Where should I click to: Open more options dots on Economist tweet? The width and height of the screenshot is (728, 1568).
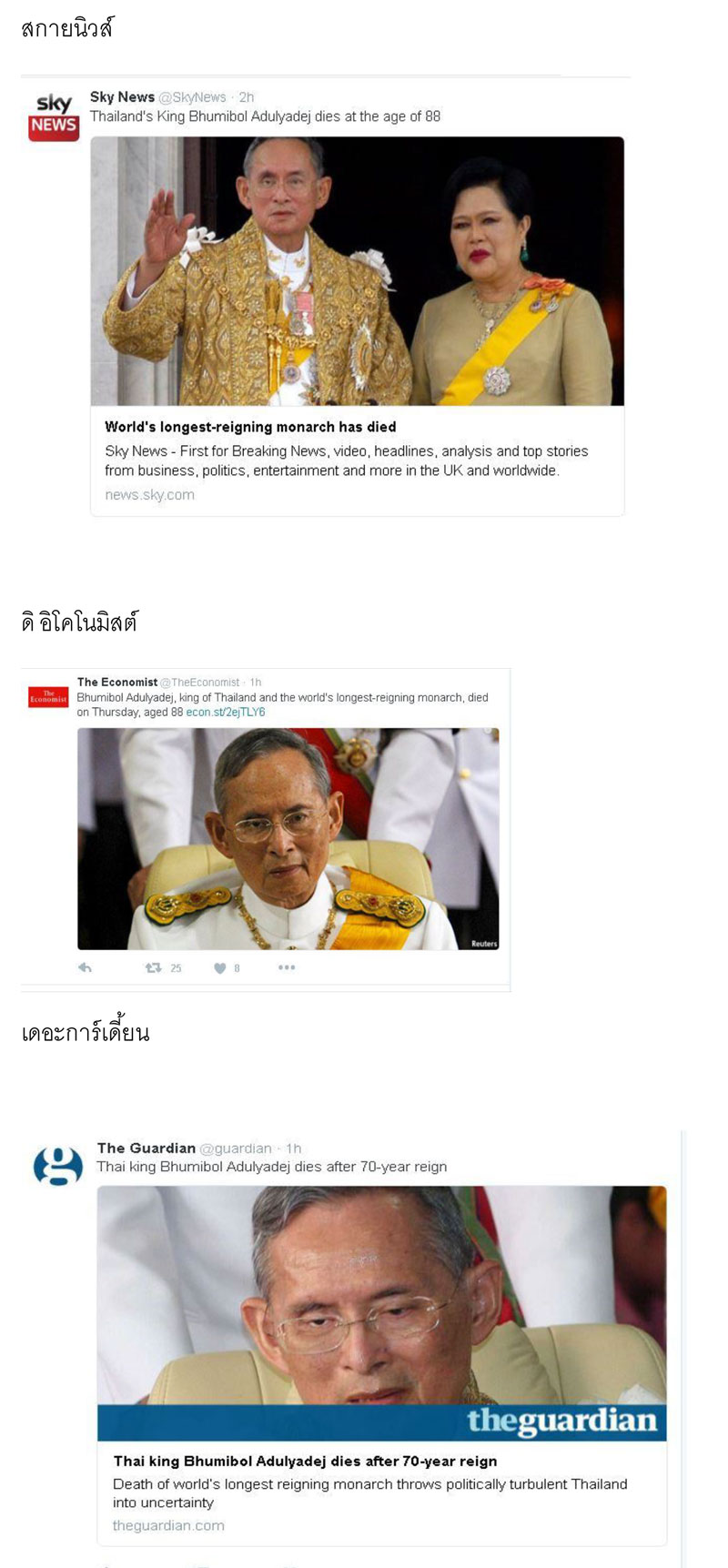tap(287, 967)
